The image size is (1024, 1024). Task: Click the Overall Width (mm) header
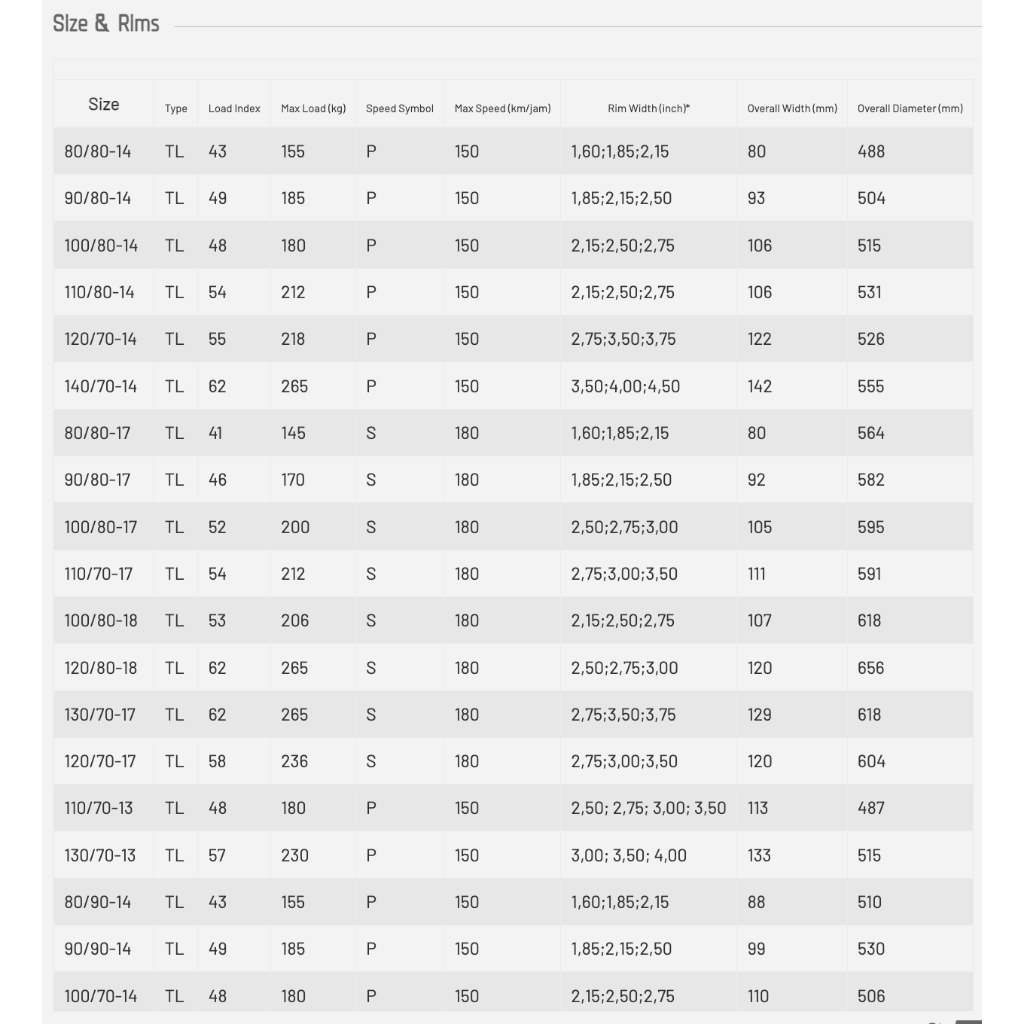pos(792,108)
